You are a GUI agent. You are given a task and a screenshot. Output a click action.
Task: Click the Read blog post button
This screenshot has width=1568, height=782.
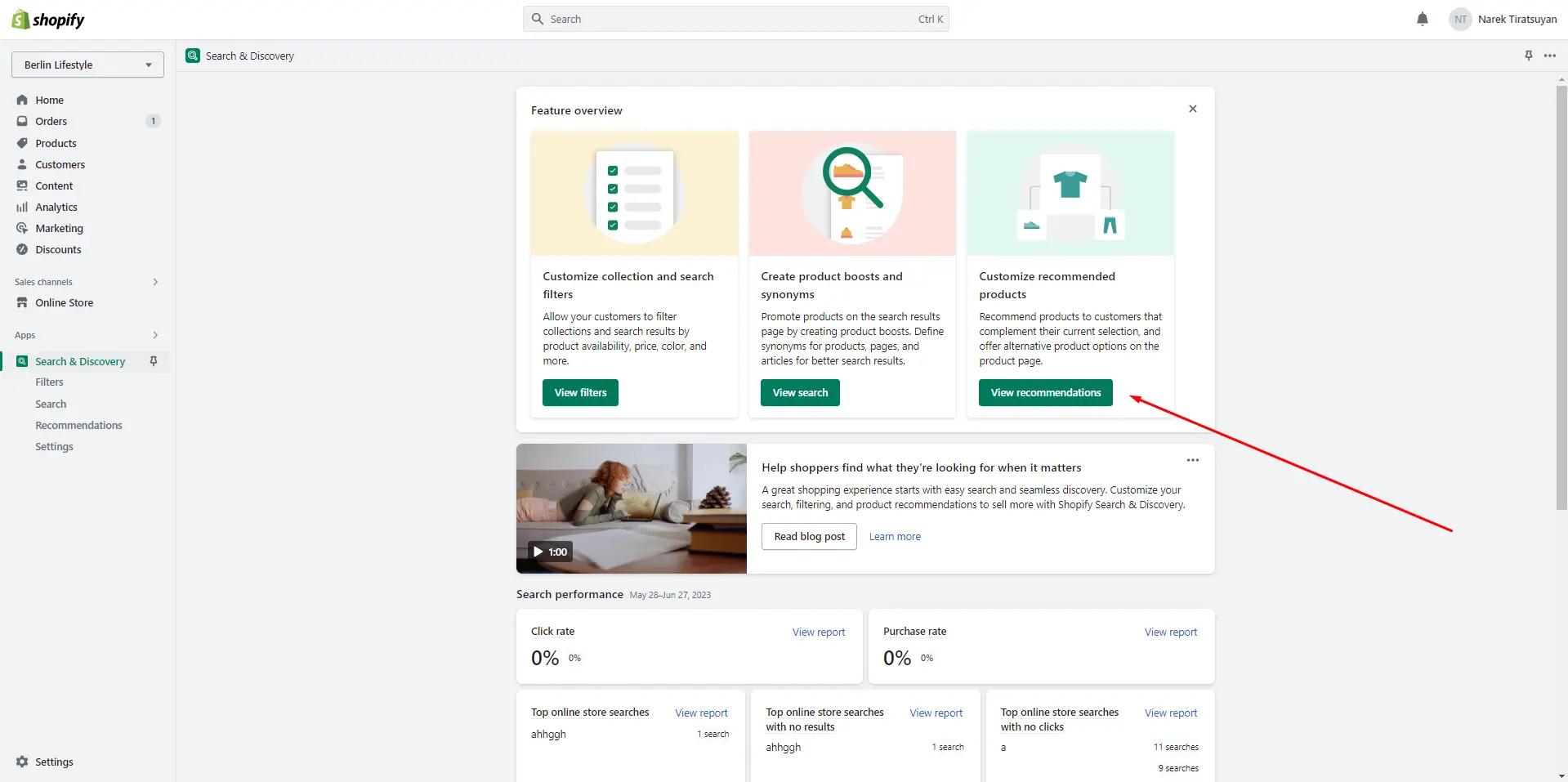[809, 536]
